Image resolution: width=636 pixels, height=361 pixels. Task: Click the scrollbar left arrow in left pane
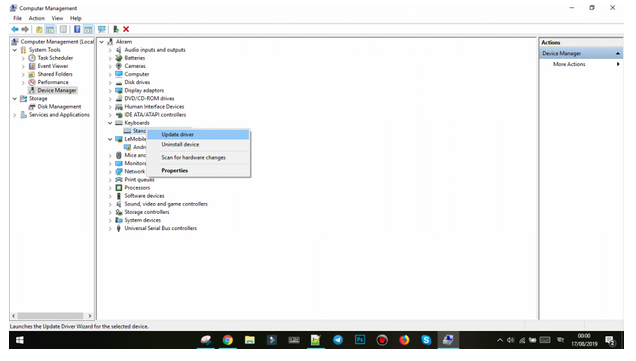click(x=14, y=316)
